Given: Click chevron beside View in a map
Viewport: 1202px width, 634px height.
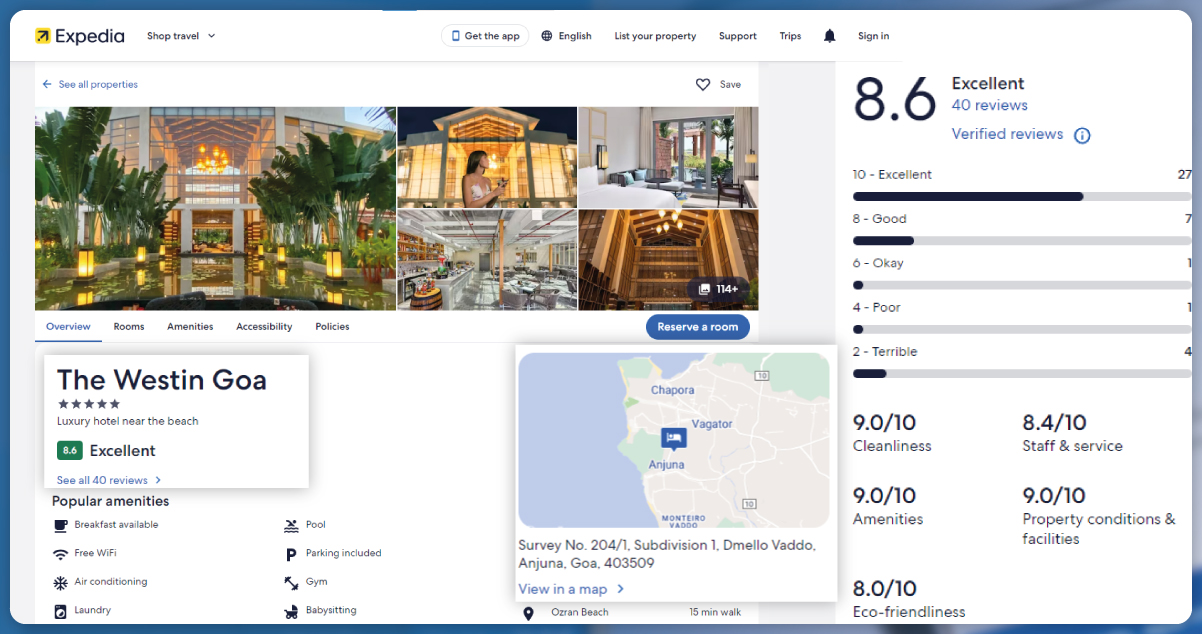Looking at the screenshot, I should point(620,589).
